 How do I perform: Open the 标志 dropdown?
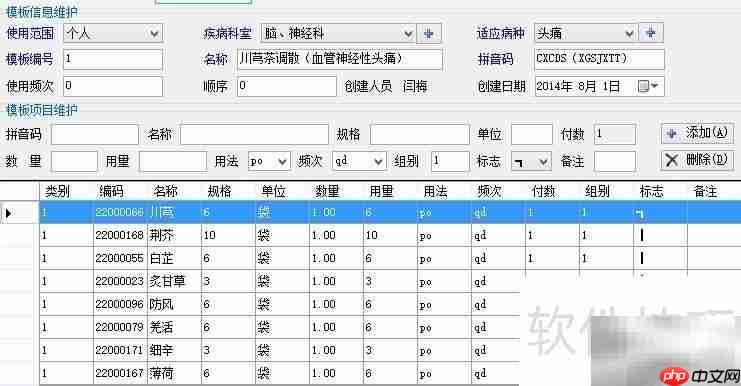coord(543,162)
